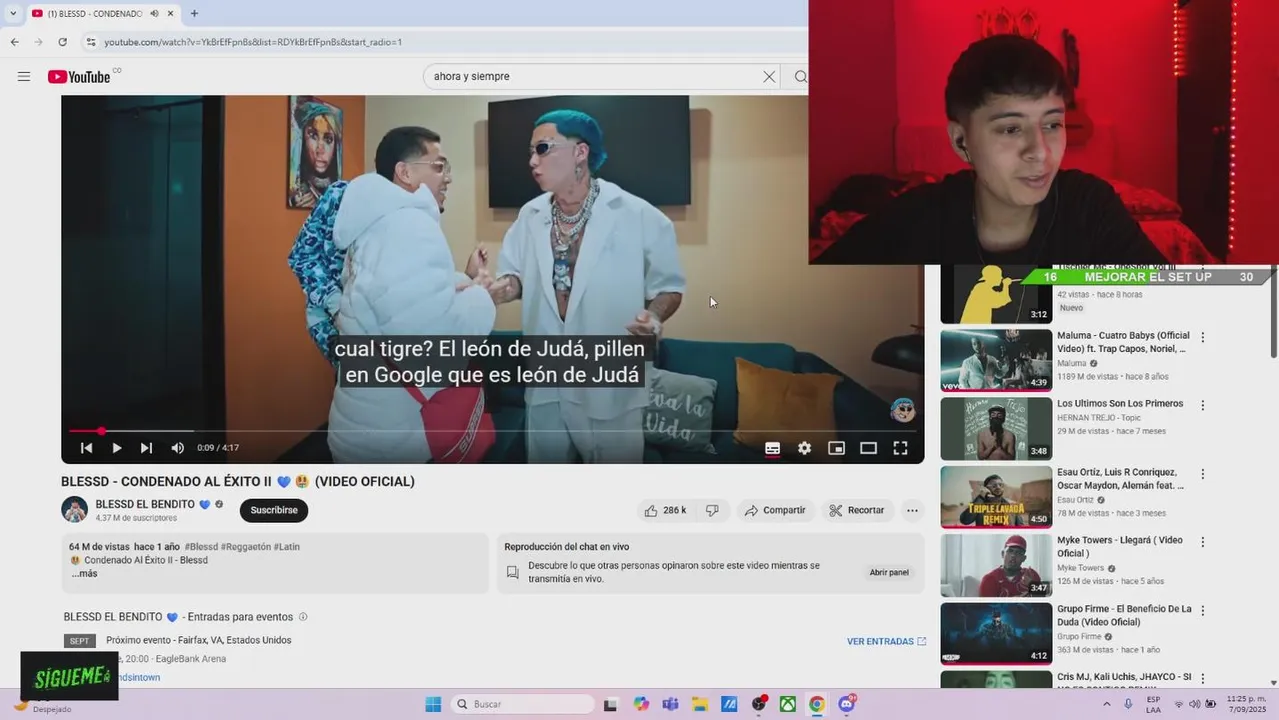Open options for Los Ultimos Son Los Primeros
The image size is (1279, 720).
[x=1203, y=406]
